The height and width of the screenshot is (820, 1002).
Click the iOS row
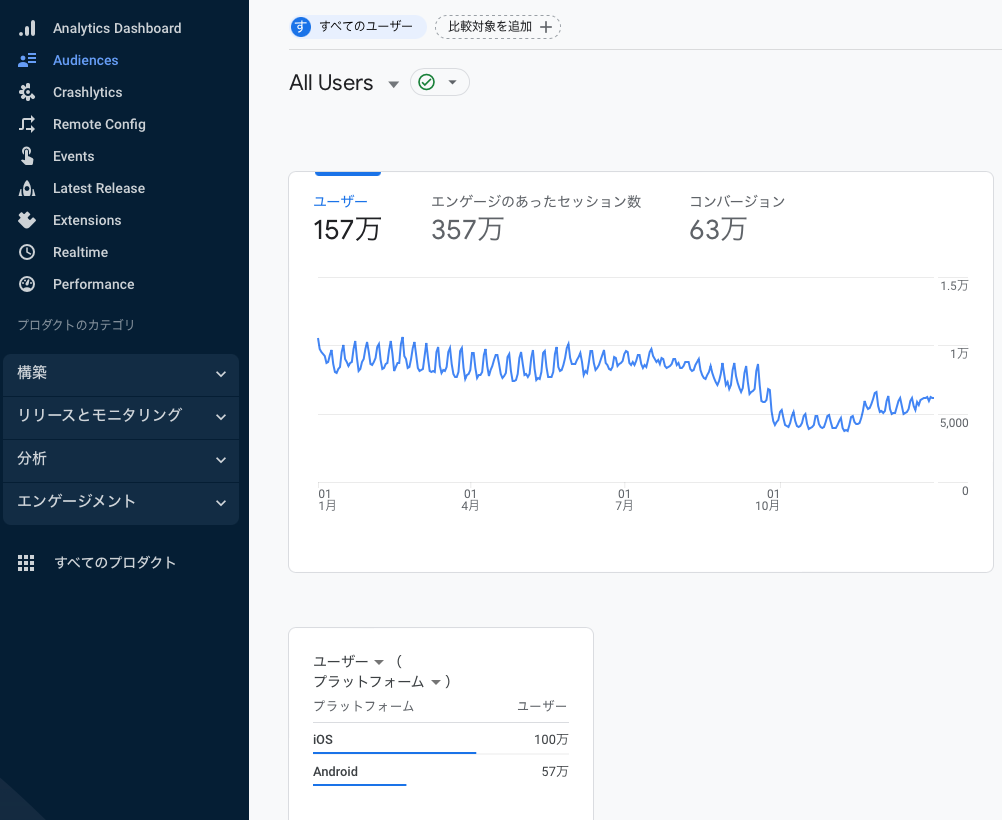[x=440, y=739]
